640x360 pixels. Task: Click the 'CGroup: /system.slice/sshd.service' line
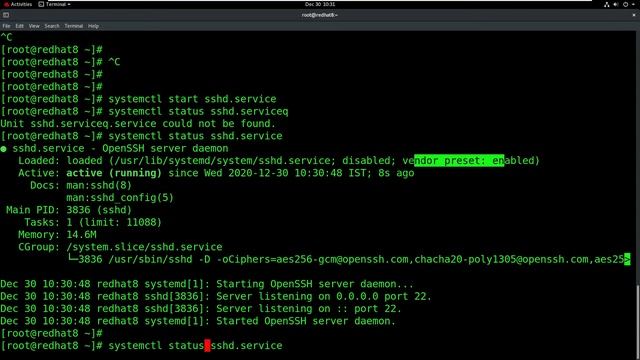click(120, 247)
